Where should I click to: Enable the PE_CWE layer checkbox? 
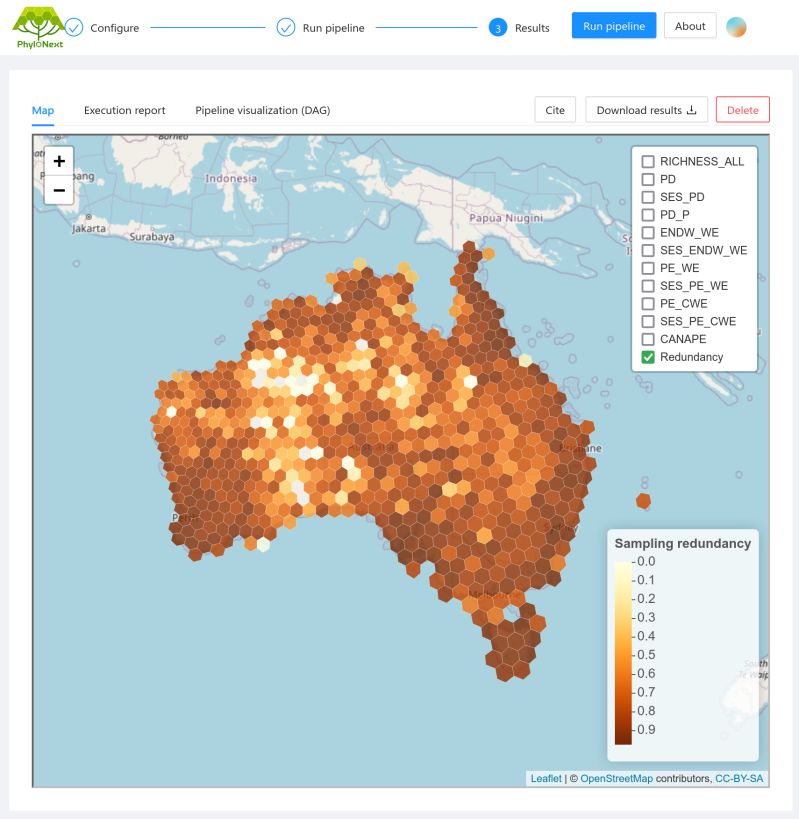click(x=648, y=303)
